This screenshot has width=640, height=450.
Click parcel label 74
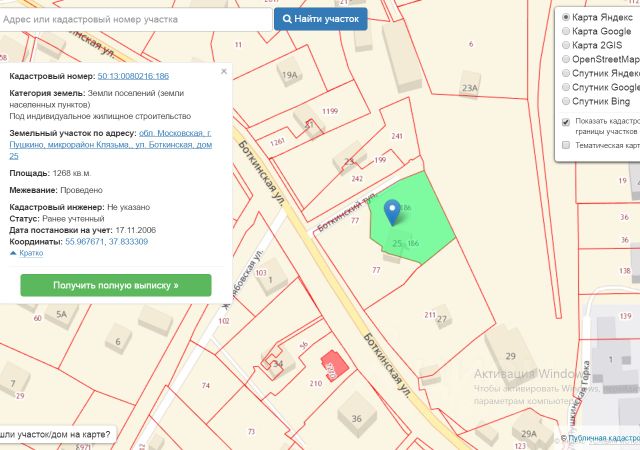tap(206, 385)
